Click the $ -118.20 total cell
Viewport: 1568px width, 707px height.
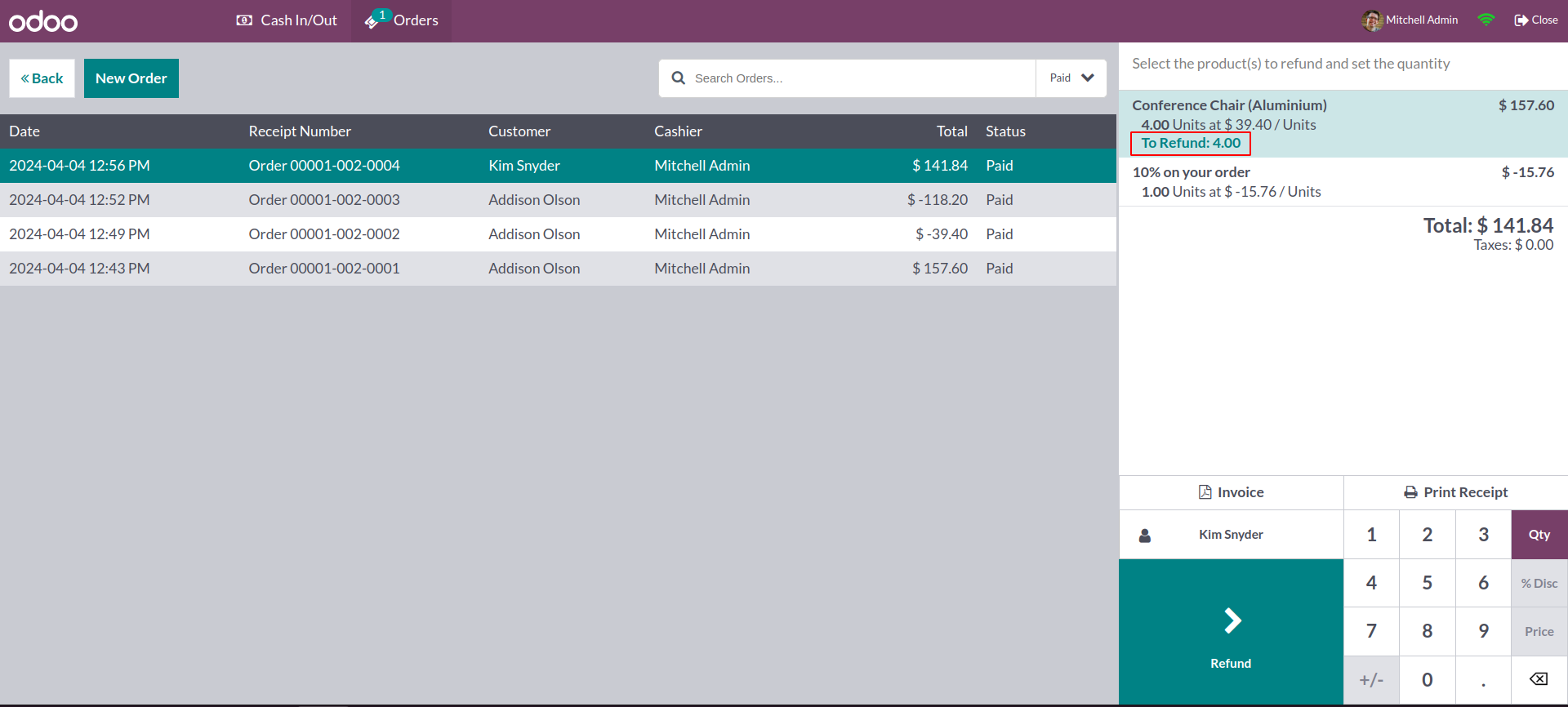pyautogui.click(x=938, y=200)
